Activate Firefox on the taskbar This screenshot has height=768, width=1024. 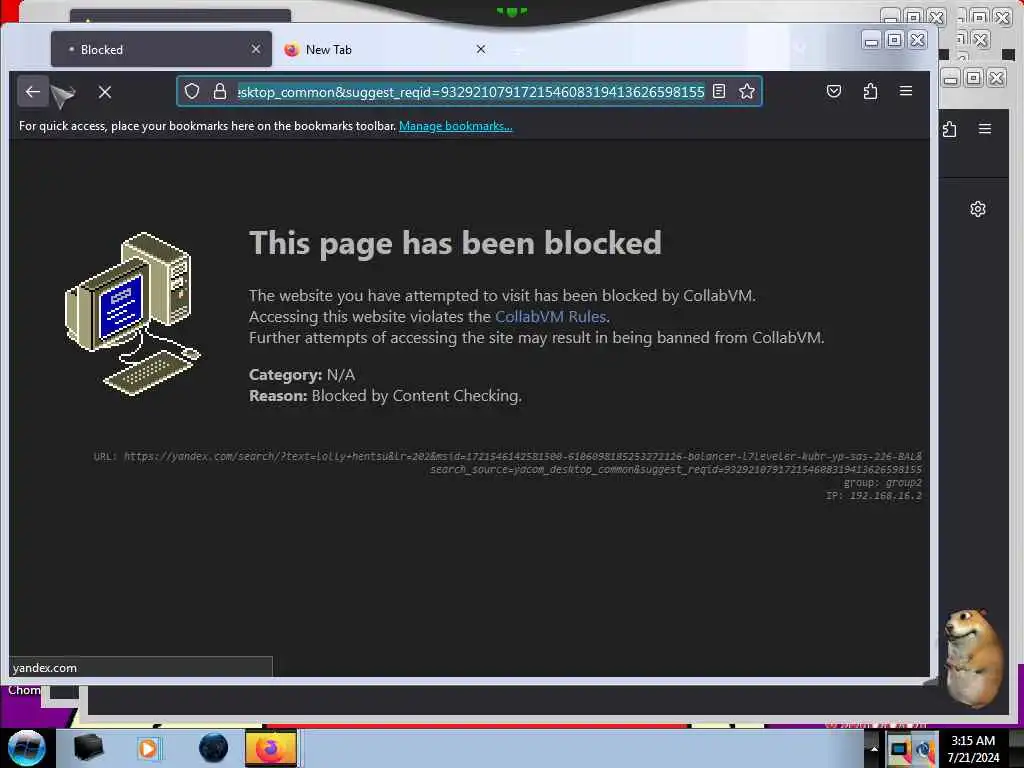271,748
